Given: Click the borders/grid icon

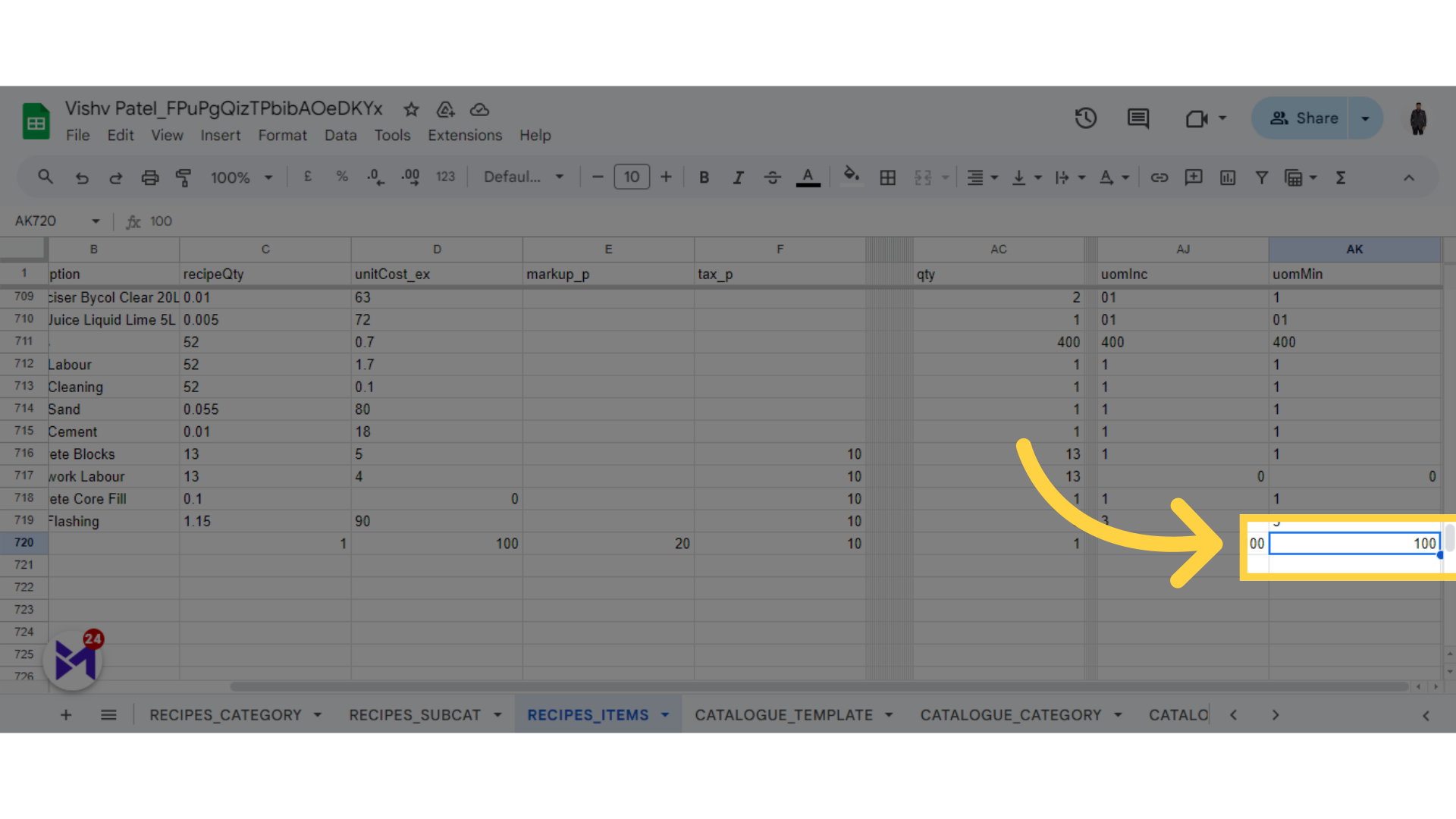Looking at the screenshot, I should tap(887, 178).
